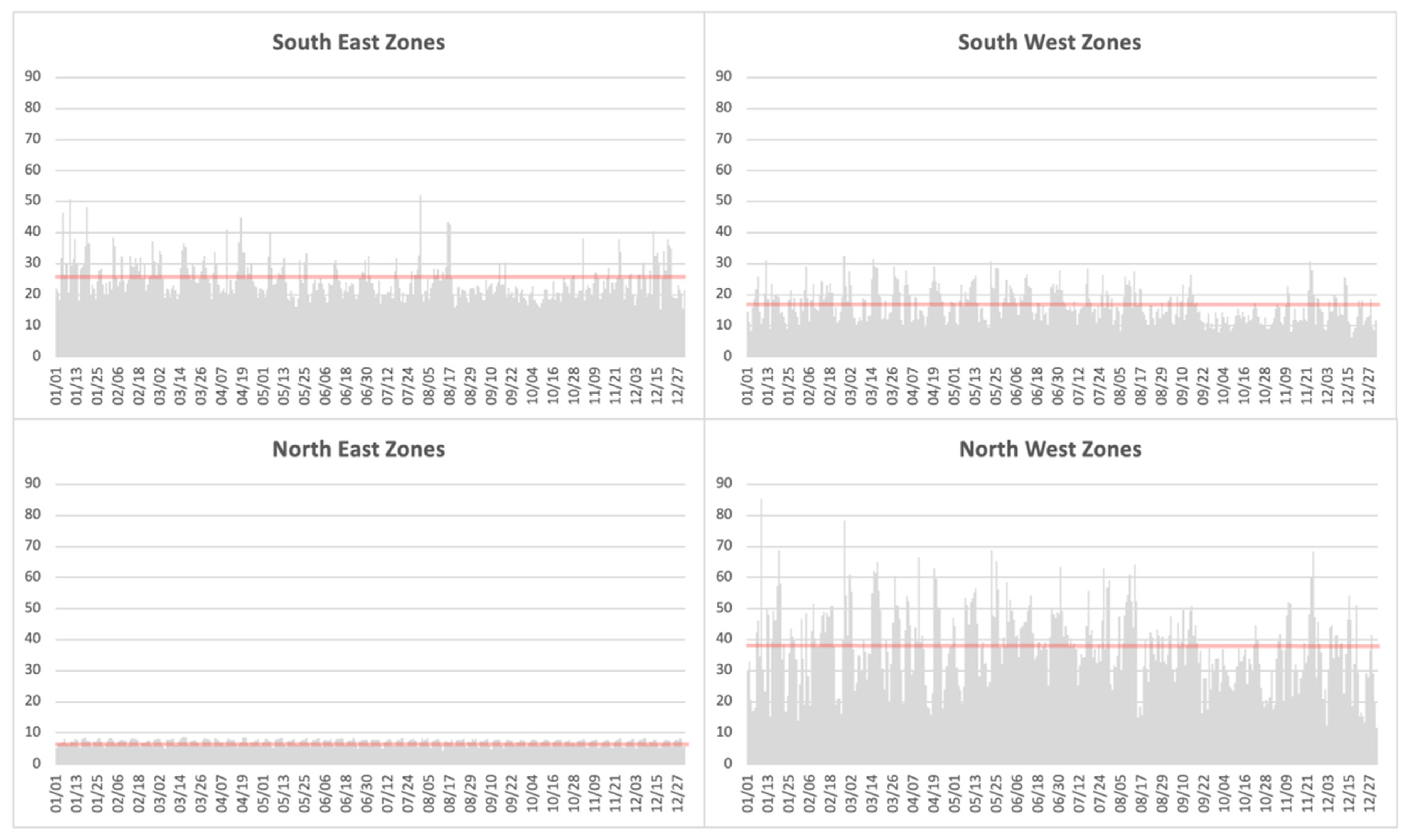1408x840 pixels.
Task: Click the 80 gridline in North East chart
Action: pos(368,515)
